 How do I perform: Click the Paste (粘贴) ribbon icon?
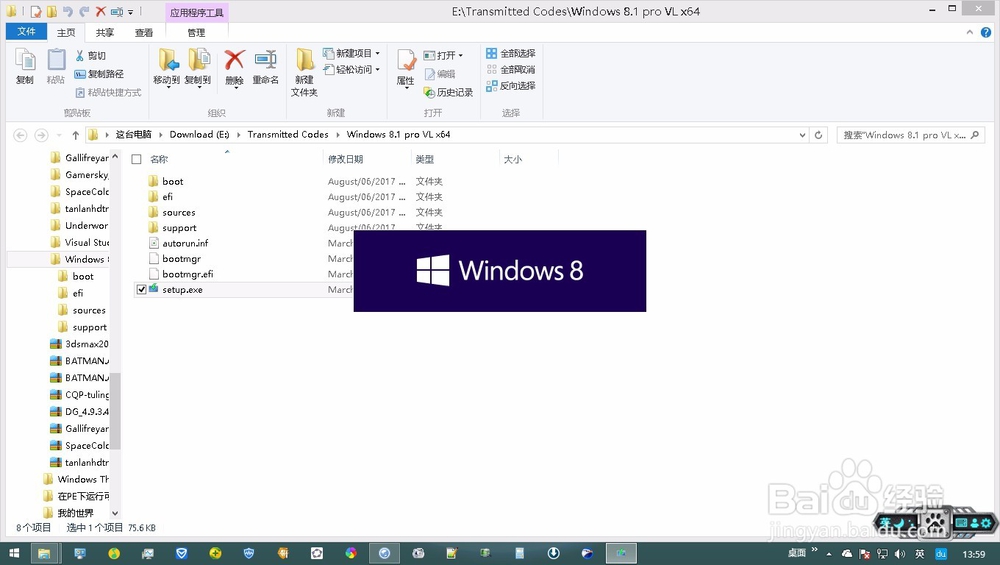pos(56,66)
